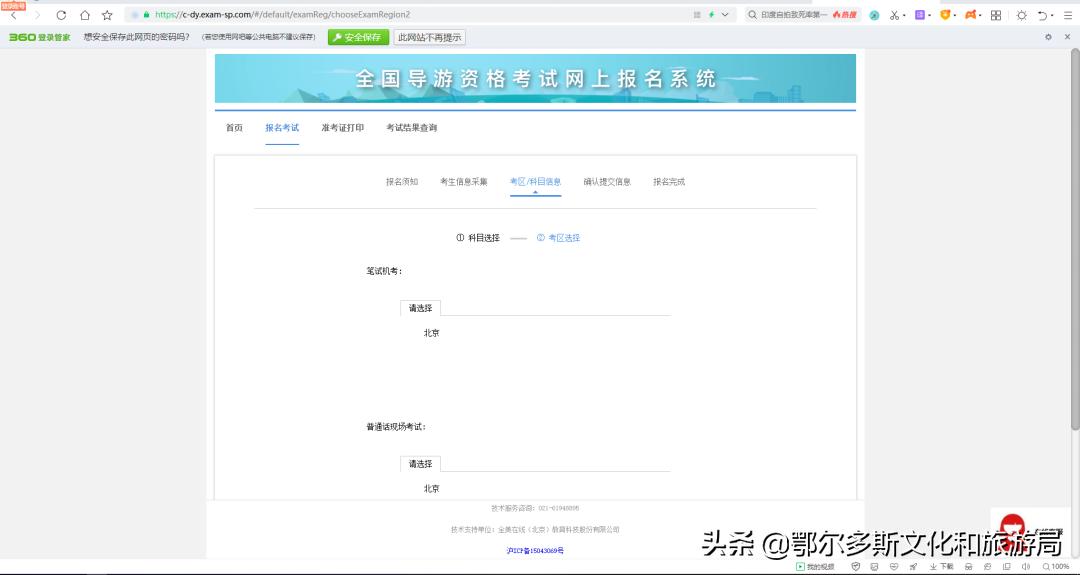Select sub-step ① 科目选择

pyautogui.click(x=478, y=238)
